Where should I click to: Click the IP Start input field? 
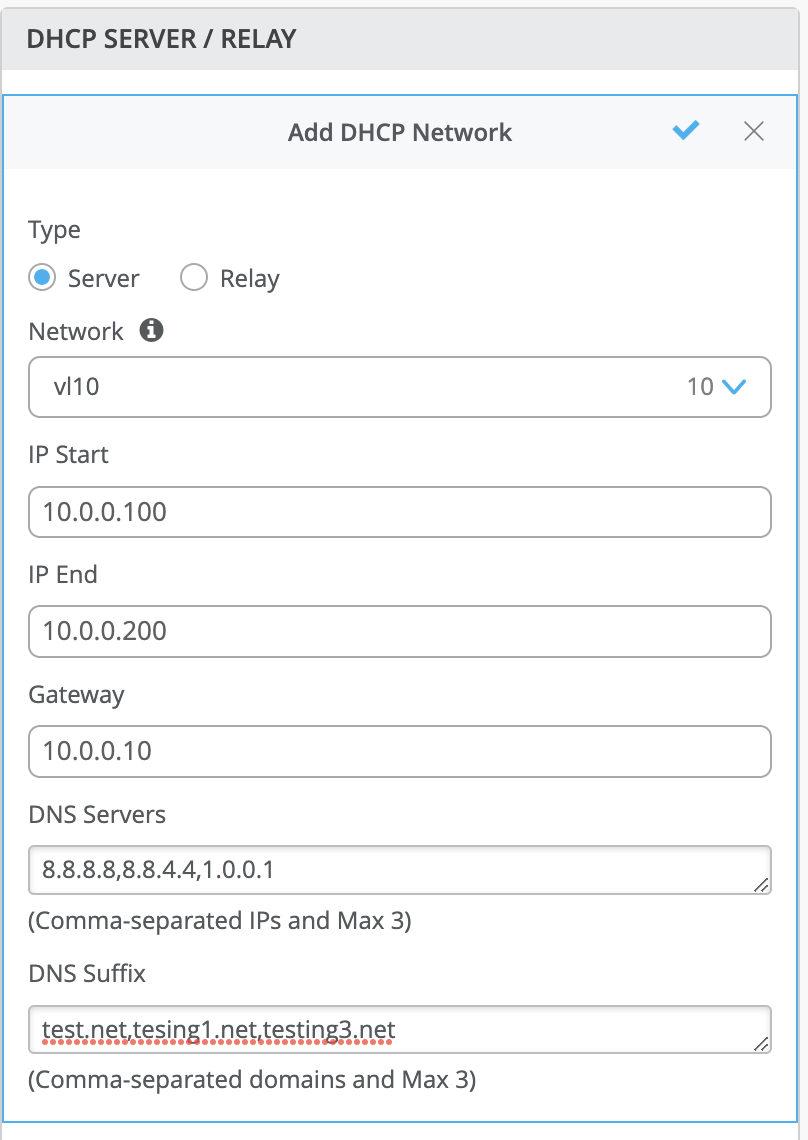click(x=400, y=512)
